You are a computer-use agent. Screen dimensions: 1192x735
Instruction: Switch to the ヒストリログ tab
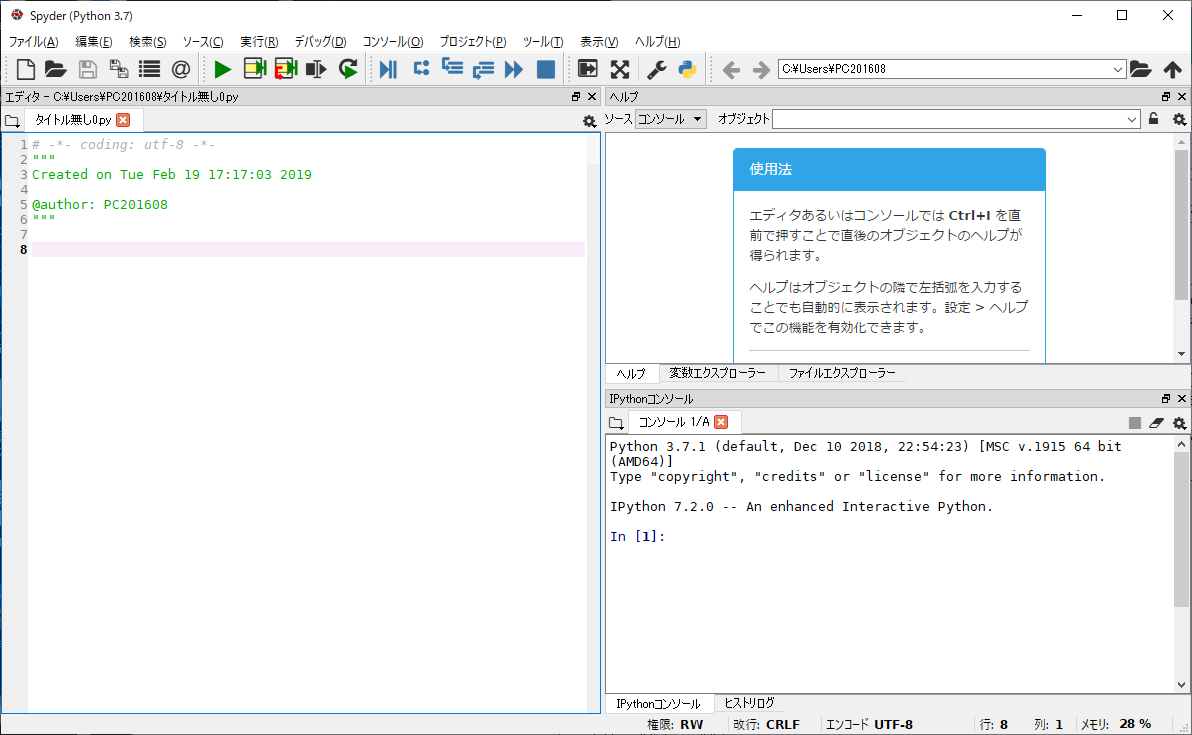click(x=749, y=703)
